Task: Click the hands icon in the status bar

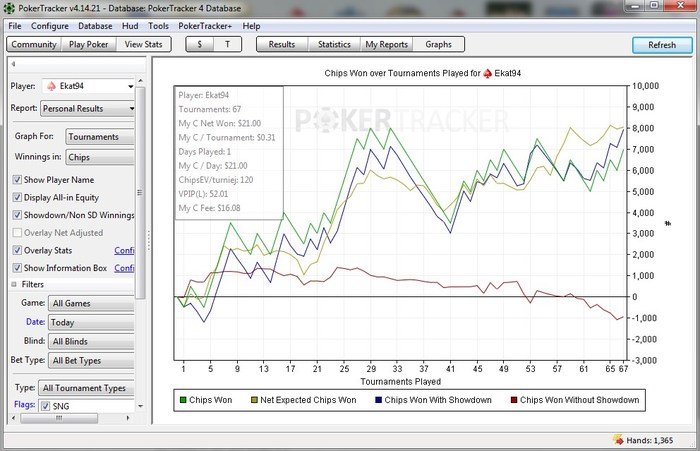Action: (618, 440)
